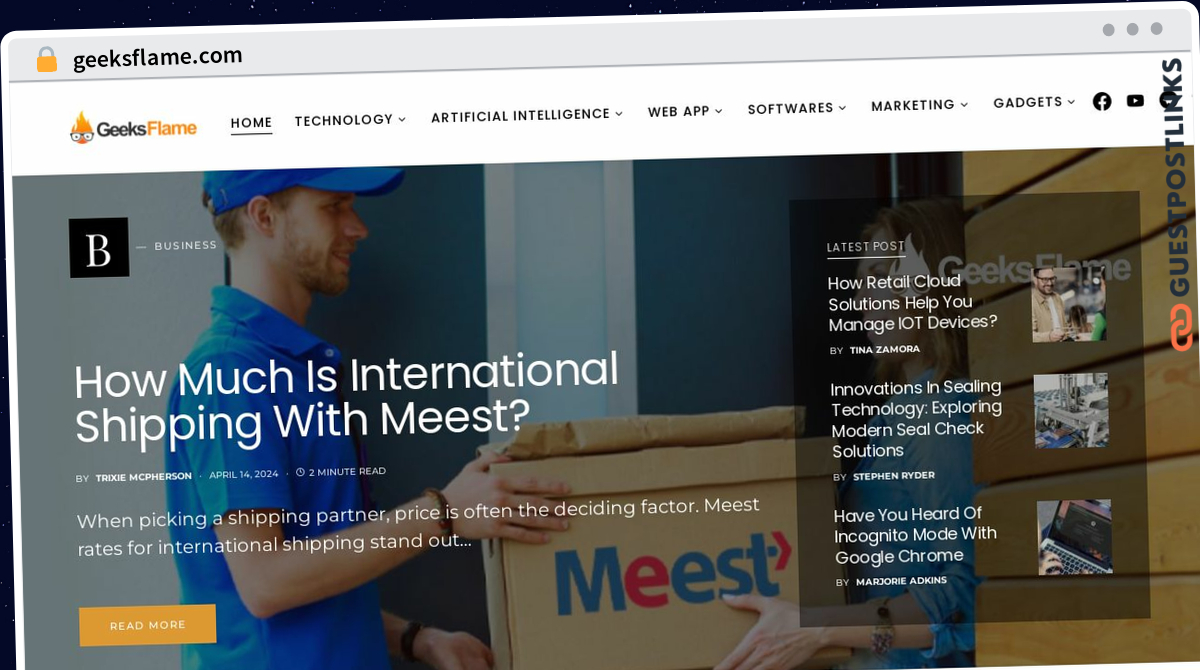Expand the Gadgets menu chevron
The image size is (1200, 670).
(x=1071, y=102)
